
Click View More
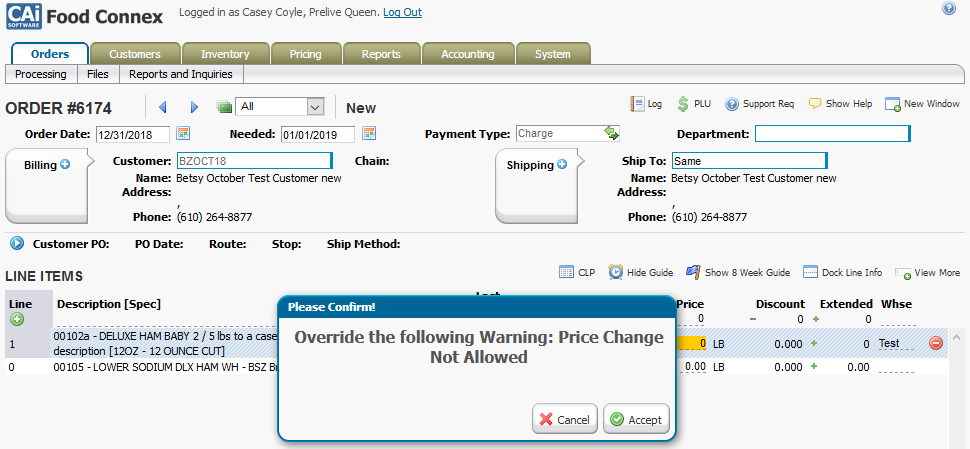[x=928, y=273]
